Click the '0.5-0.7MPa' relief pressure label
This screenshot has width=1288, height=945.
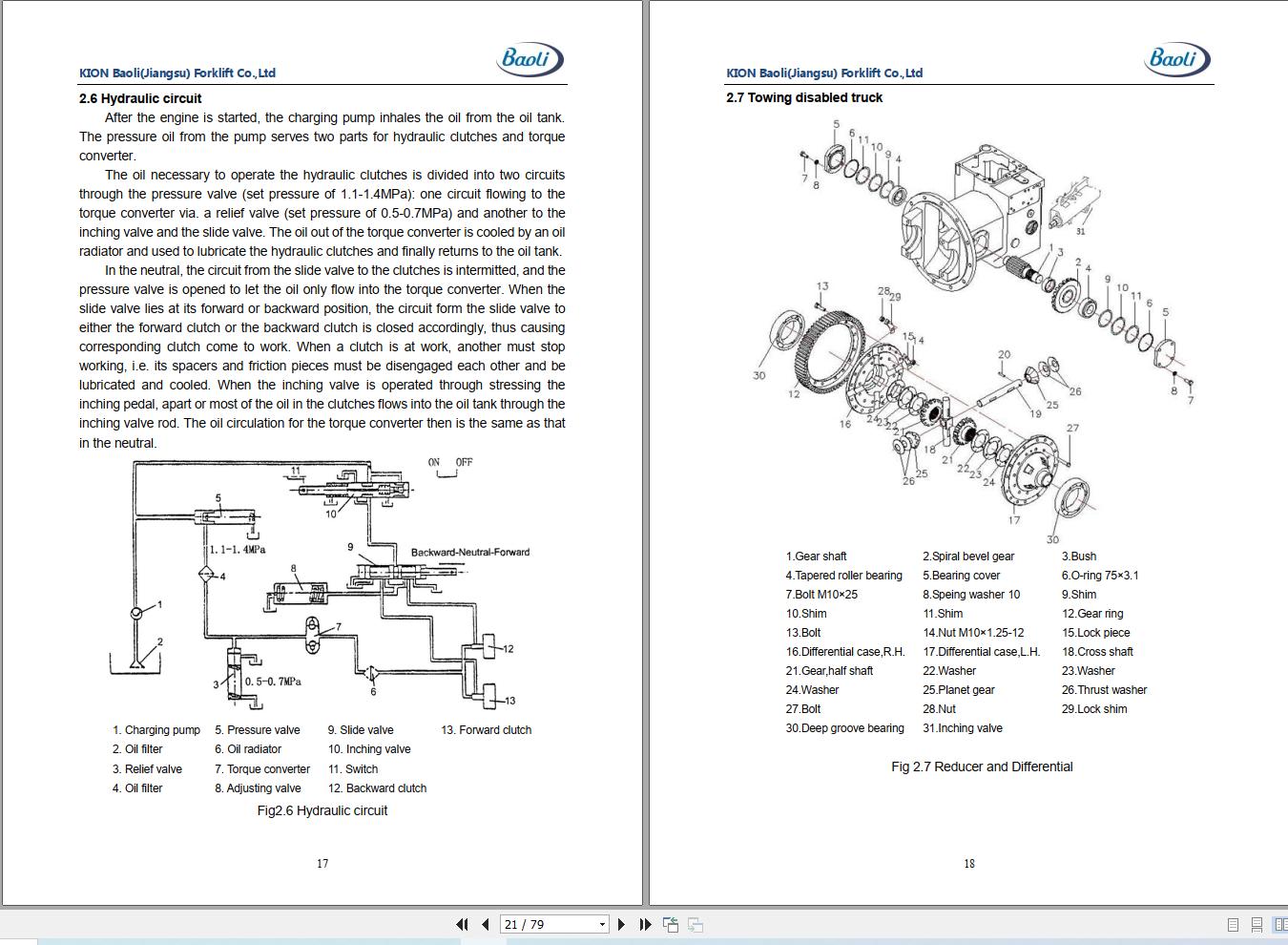[x=273, y=682]
